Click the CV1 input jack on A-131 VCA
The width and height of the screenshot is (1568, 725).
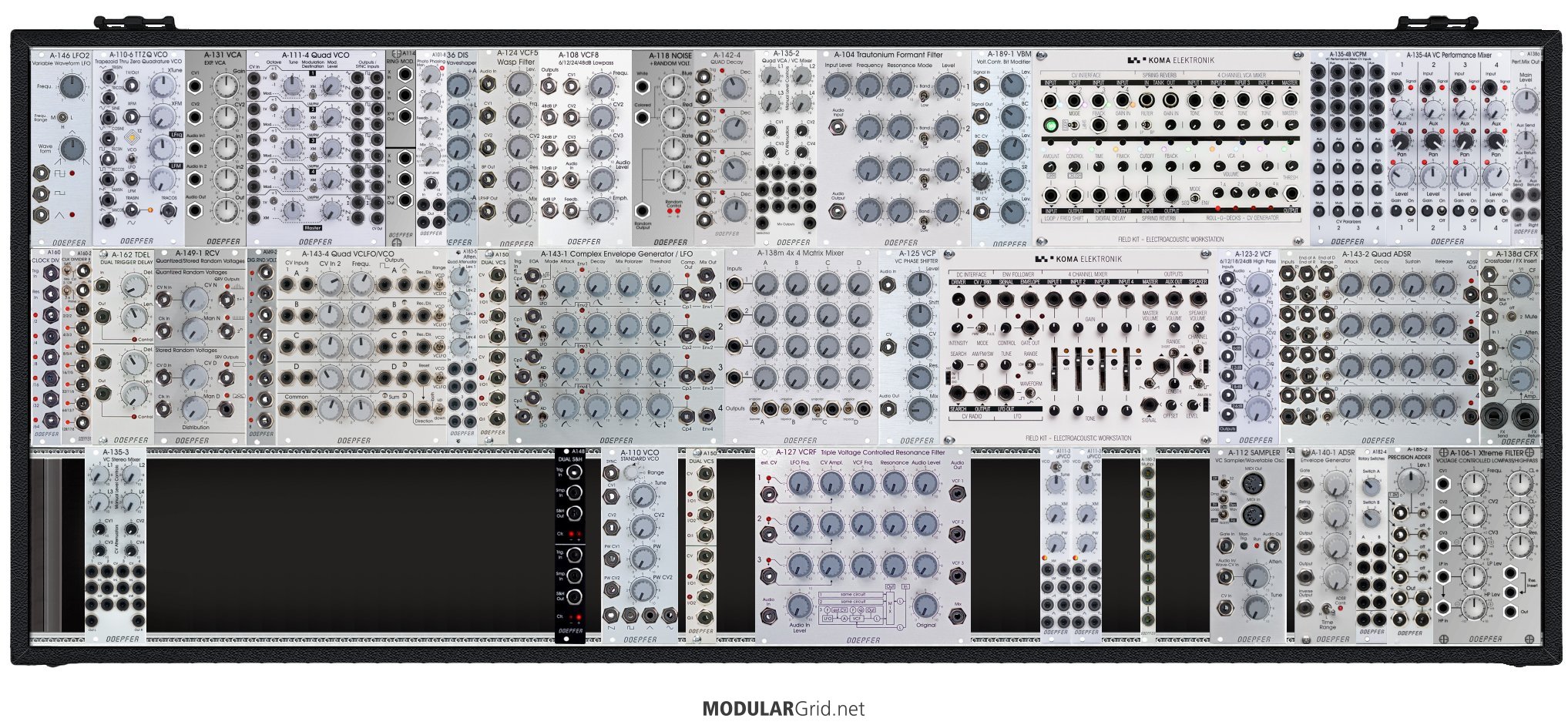[196, 87]
